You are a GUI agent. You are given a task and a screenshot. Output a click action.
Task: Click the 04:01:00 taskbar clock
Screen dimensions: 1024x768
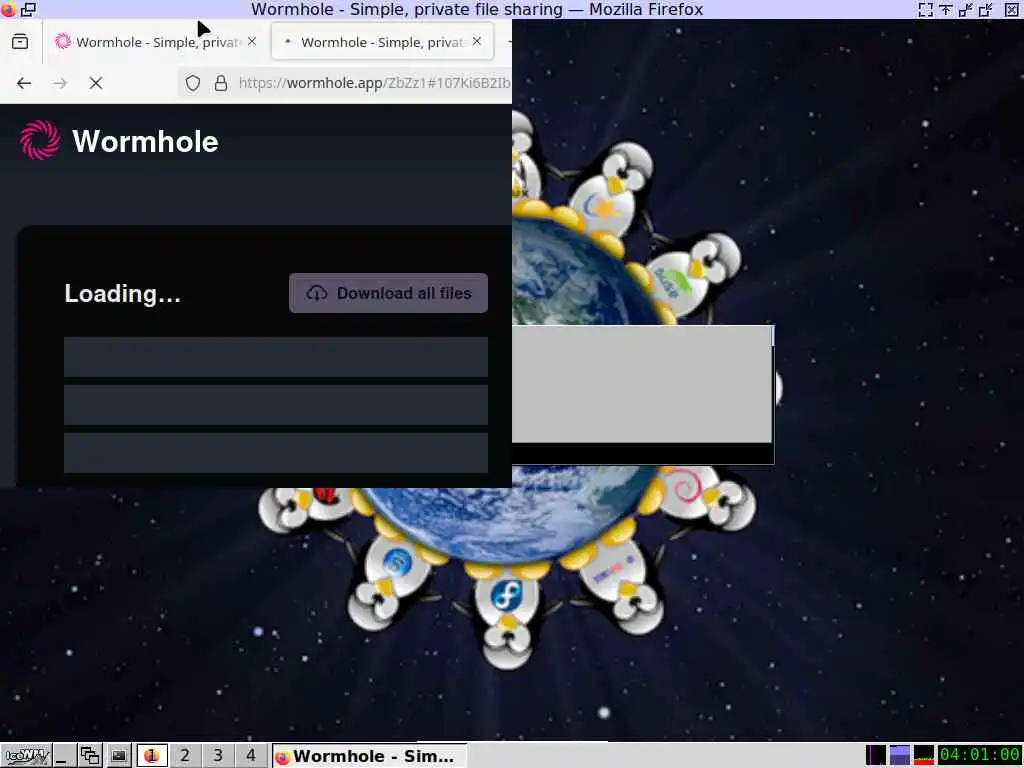click(x=980, y=755)
